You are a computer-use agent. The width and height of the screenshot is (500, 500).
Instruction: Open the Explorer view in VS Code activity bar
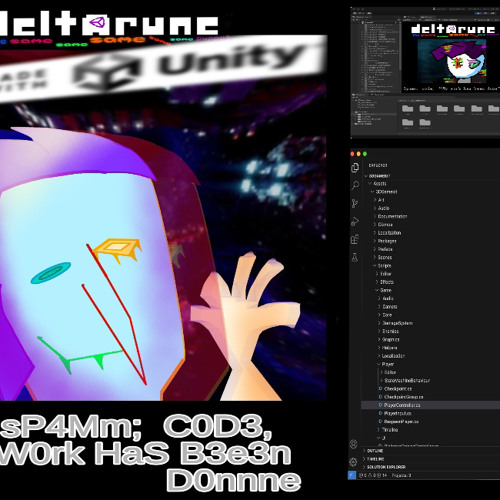click(355, 168)
